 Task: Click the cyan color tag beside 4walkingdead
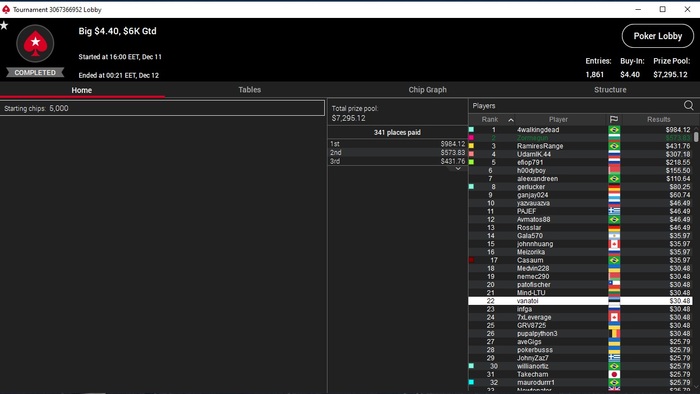click(x=471, y=129)
